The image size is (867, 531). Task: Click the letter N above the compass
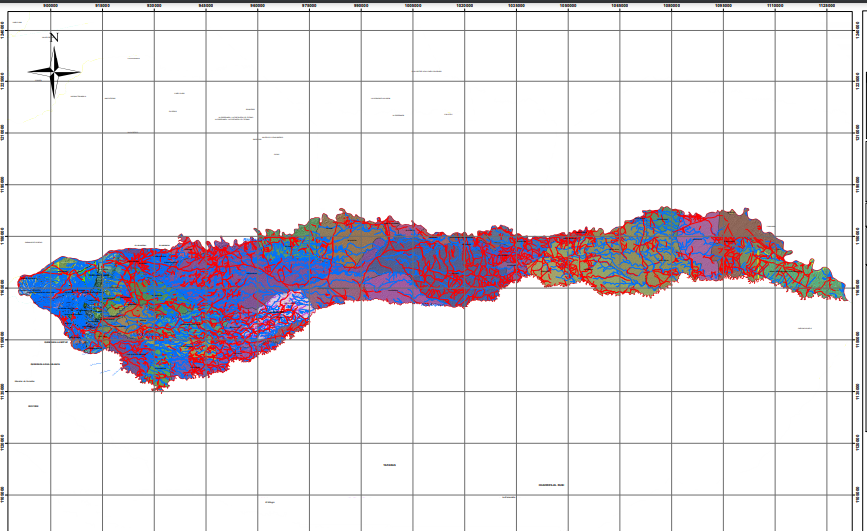click(x=55, y=38)
